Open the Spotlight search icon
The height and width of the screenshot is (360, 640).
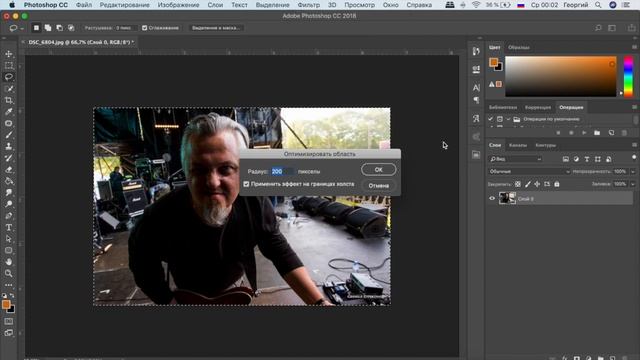pos(598,5)
